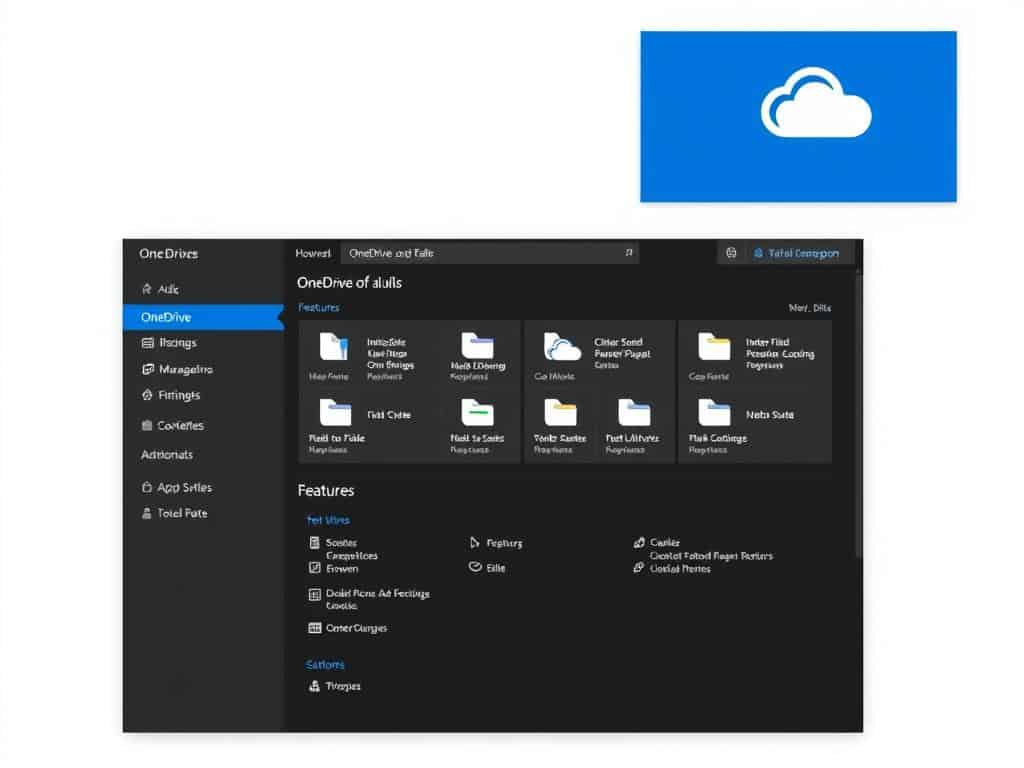The width and height of the screenshot is (1024, 768).
Task: Open the Nall ta Saits folder icon
Action: pos(477,412)
